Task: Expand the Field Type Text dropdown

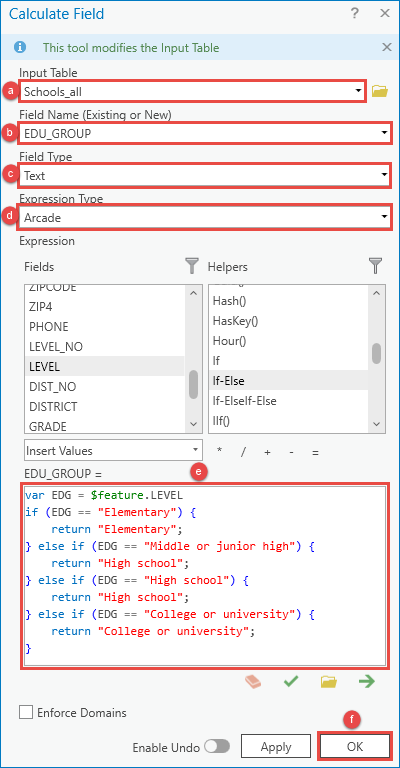Action: coord(205,176)
